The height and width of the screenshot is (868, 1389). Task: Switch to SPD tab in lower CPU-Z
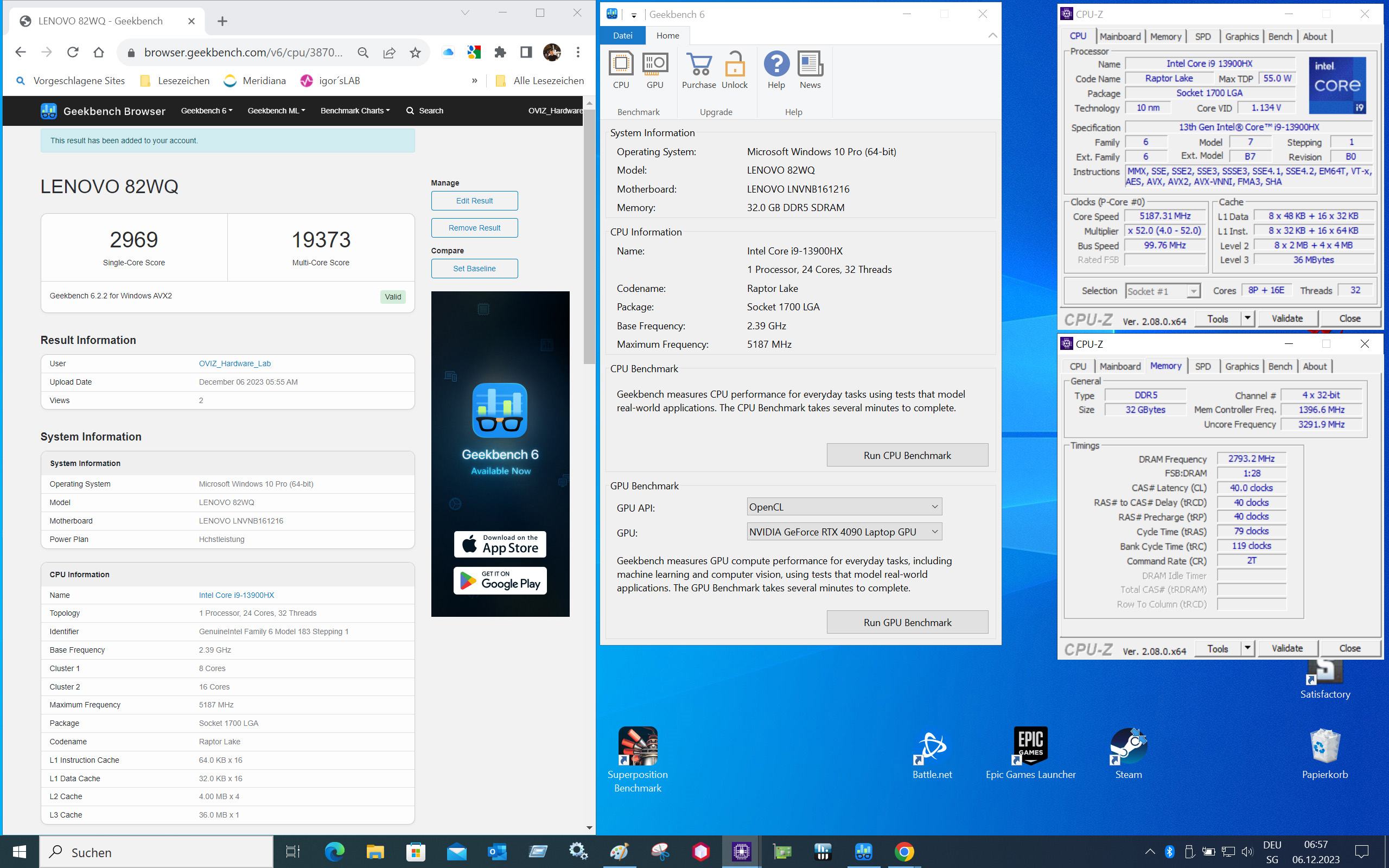[1203, 366]
